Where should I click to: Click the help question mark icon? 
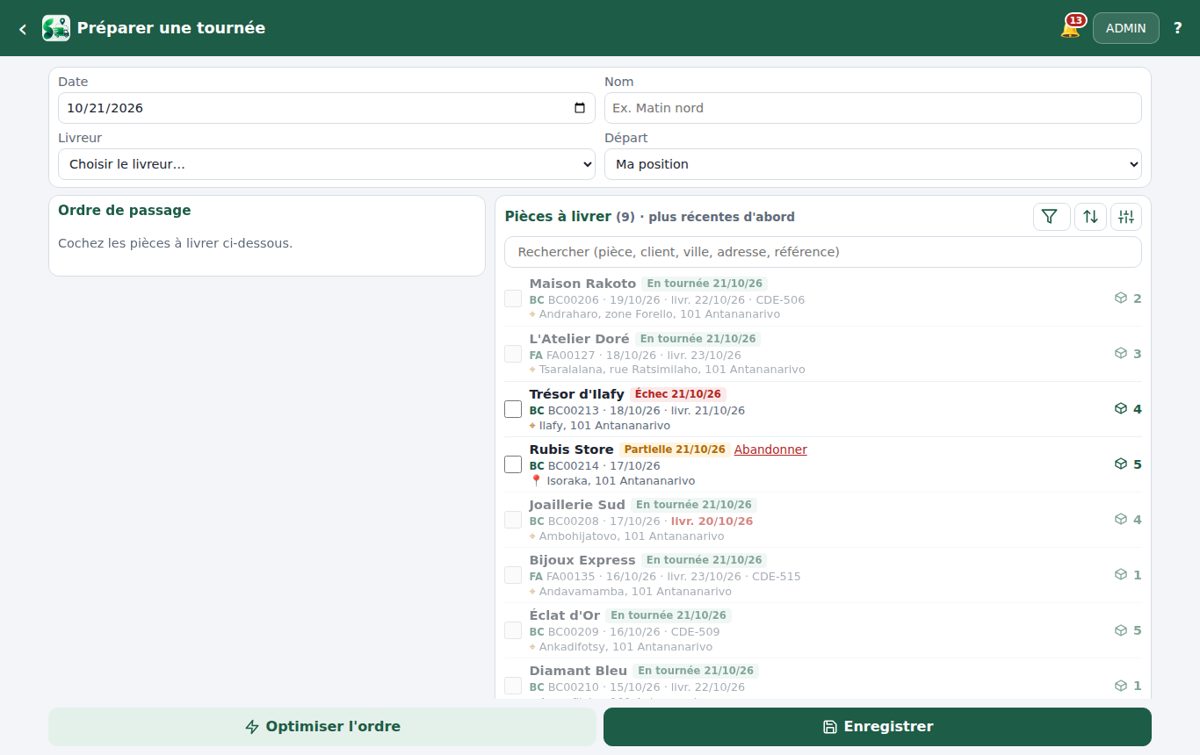(1177, 28)
